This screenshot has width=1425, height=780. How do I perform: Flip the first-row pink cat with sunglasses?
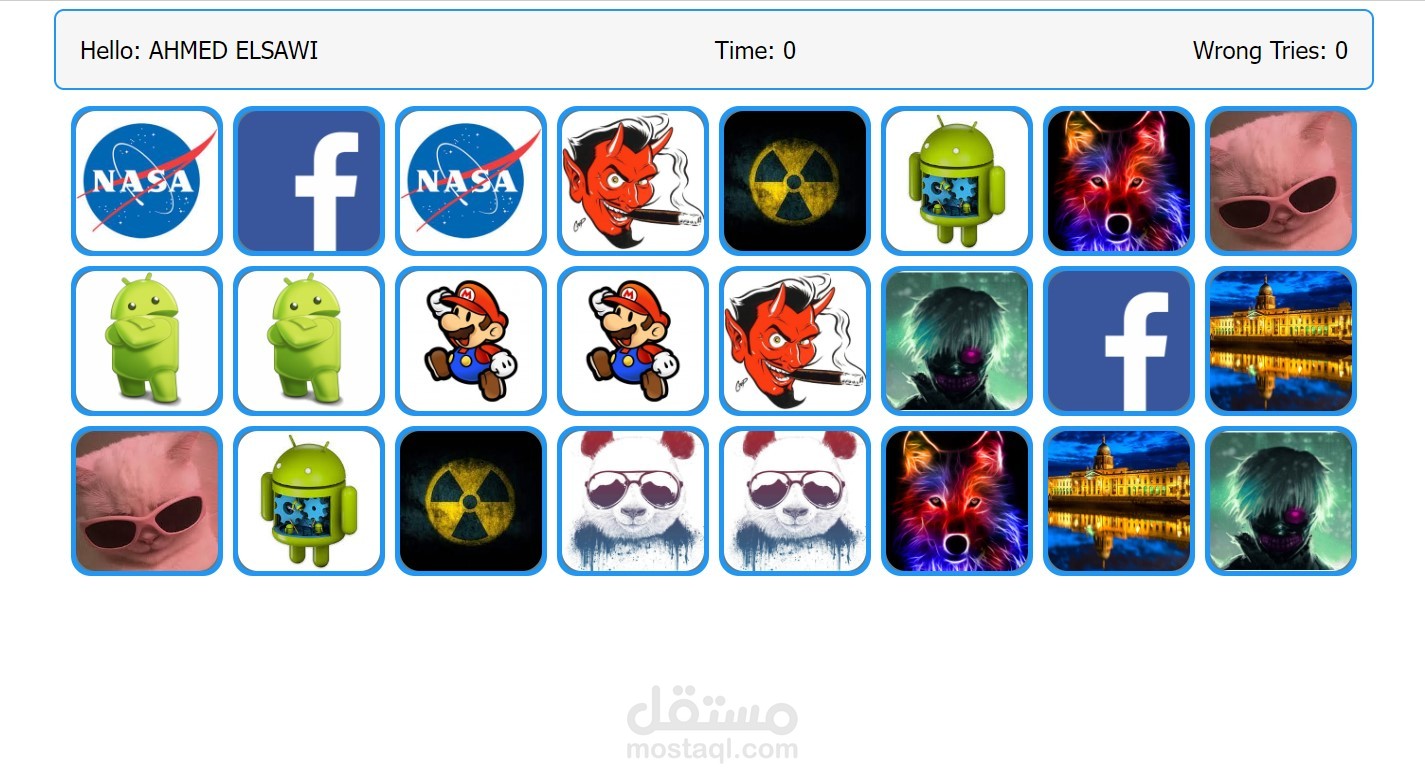tap(1281, 181)
